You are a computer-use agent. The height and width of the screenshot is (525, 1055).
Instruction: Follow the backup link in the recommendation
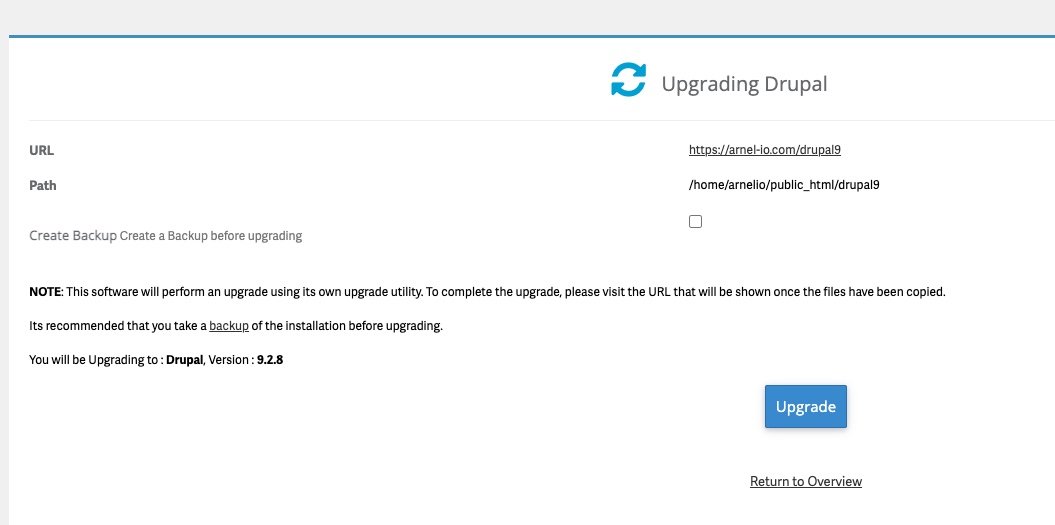[229, 326]
